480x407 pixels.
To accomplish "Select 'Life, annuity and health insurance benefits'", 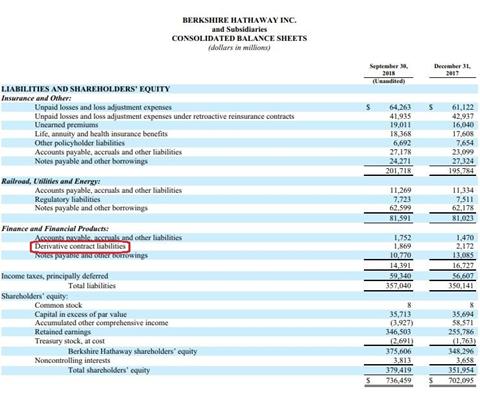I will pyautogui.click(x=101, y=134).
